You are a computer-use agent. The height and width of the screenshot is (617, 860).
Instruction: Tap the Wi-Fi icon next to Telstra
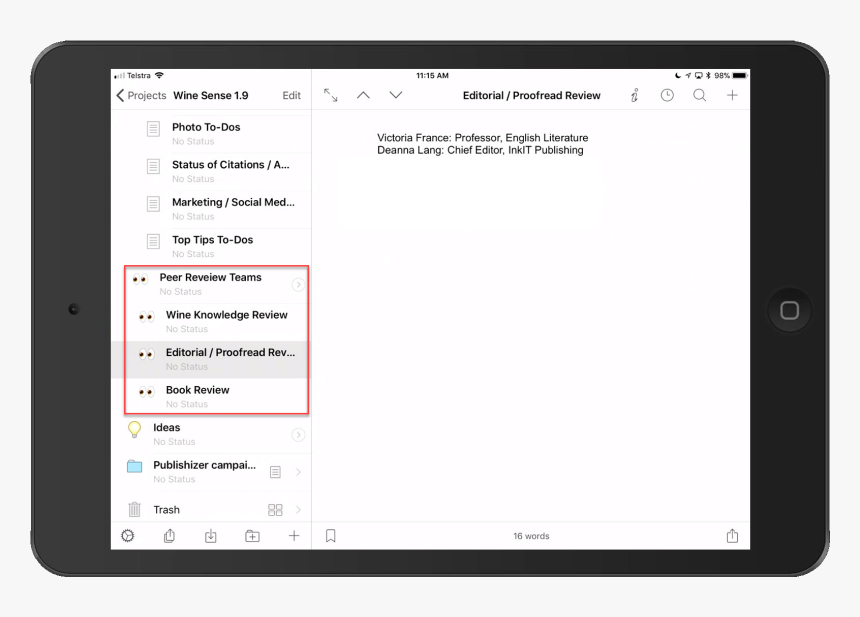click(159, 75)
